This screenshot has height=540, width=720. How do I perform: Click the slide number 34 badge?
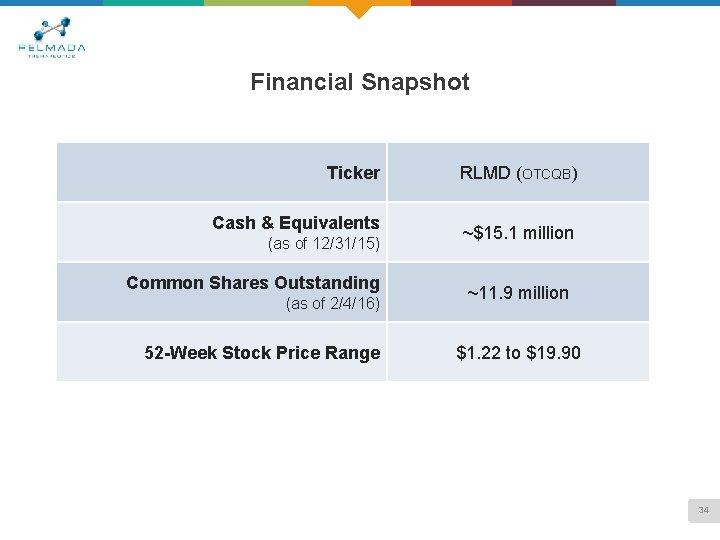tap(703, 511)
